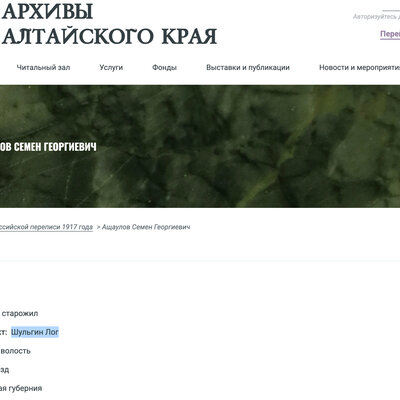Click the старожил value text

pos(20,313)
